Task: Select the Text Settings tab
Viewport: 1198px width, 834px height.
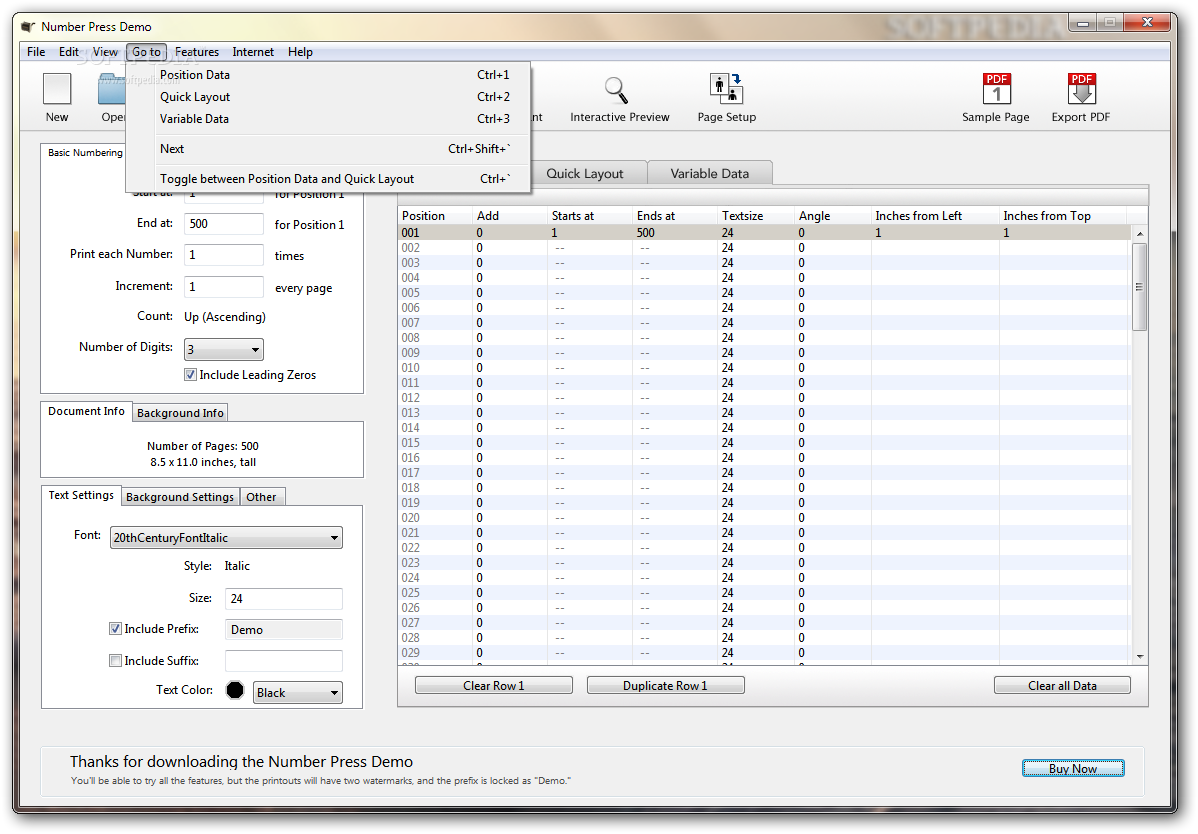Action: coord(81,496)
